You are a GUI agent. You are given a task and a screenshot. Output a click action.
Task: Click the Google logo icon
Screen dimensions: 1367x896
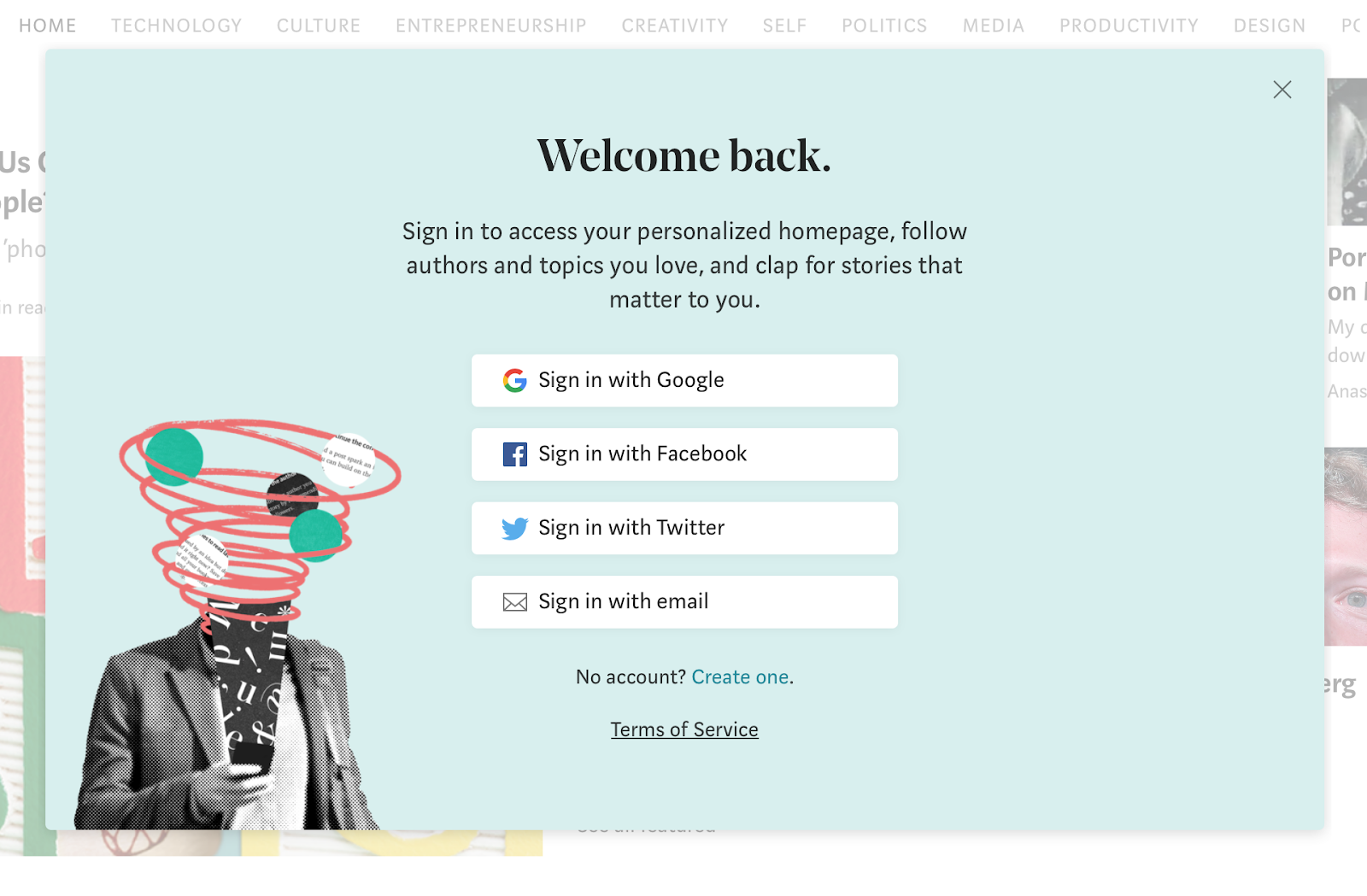click(514, 380)
